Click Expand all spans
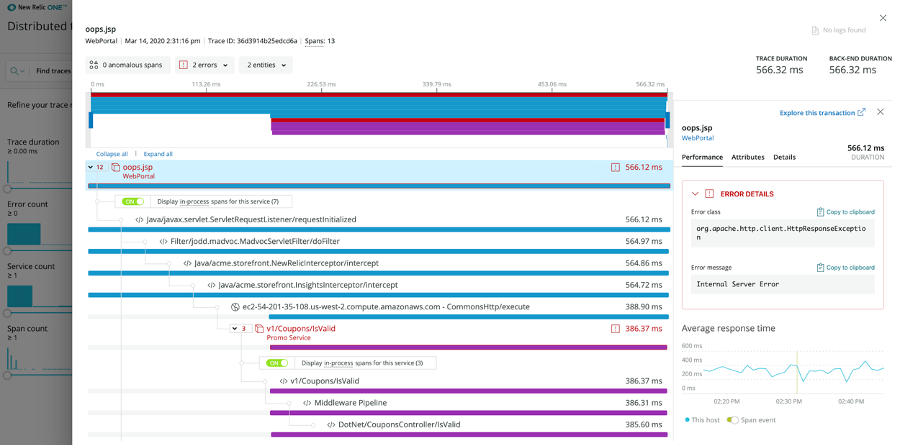Image resolution: width=899 pixels, height=445 pixels. pos(158,154)
